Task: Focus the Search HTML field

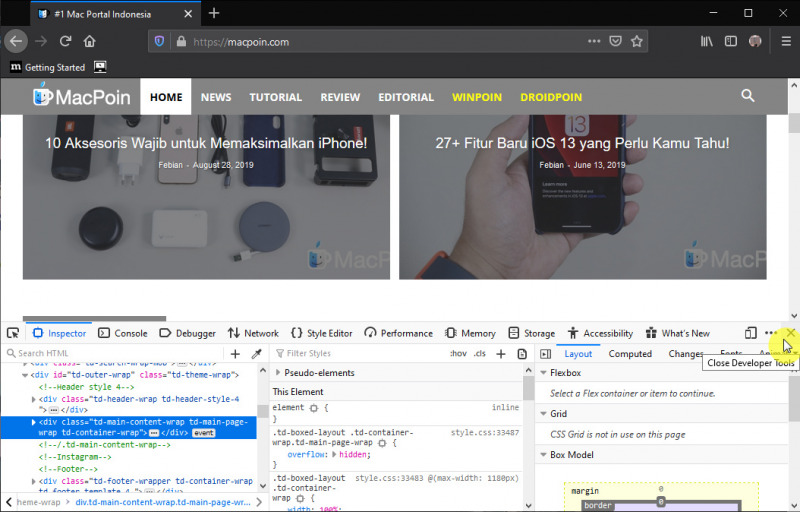Action: click(x=115, y=353)
